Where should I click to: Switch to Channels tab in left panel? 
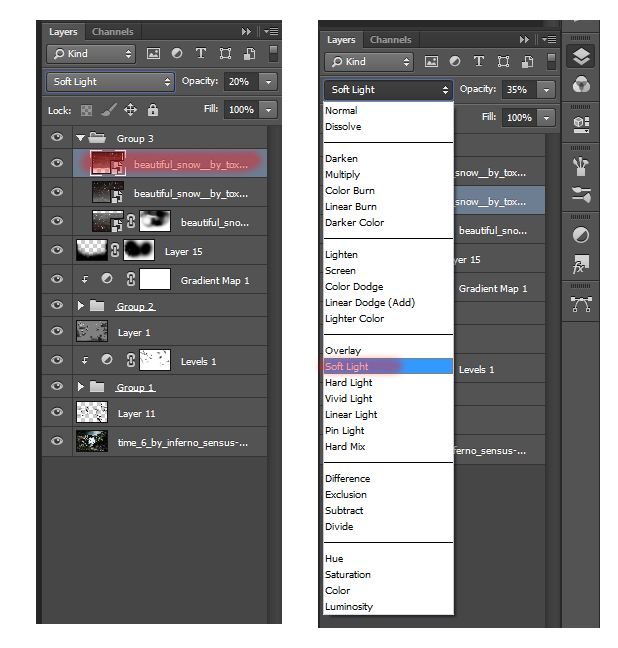[x=113, y=32]
